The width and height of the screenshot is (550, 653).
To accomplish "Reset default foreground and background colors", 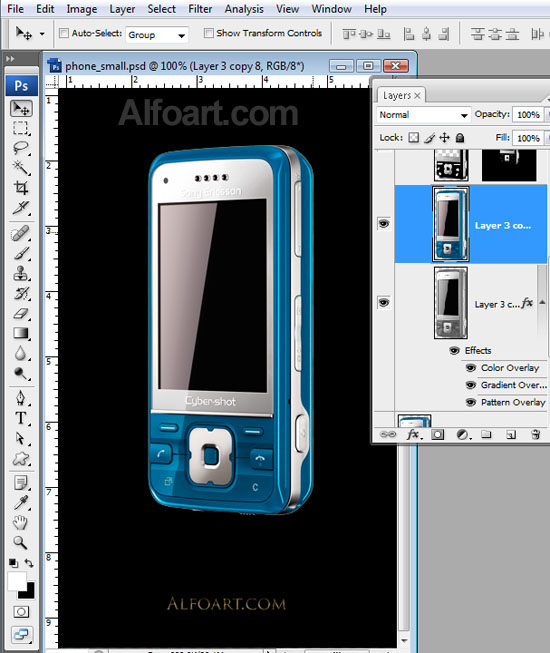I will (13, 563).
